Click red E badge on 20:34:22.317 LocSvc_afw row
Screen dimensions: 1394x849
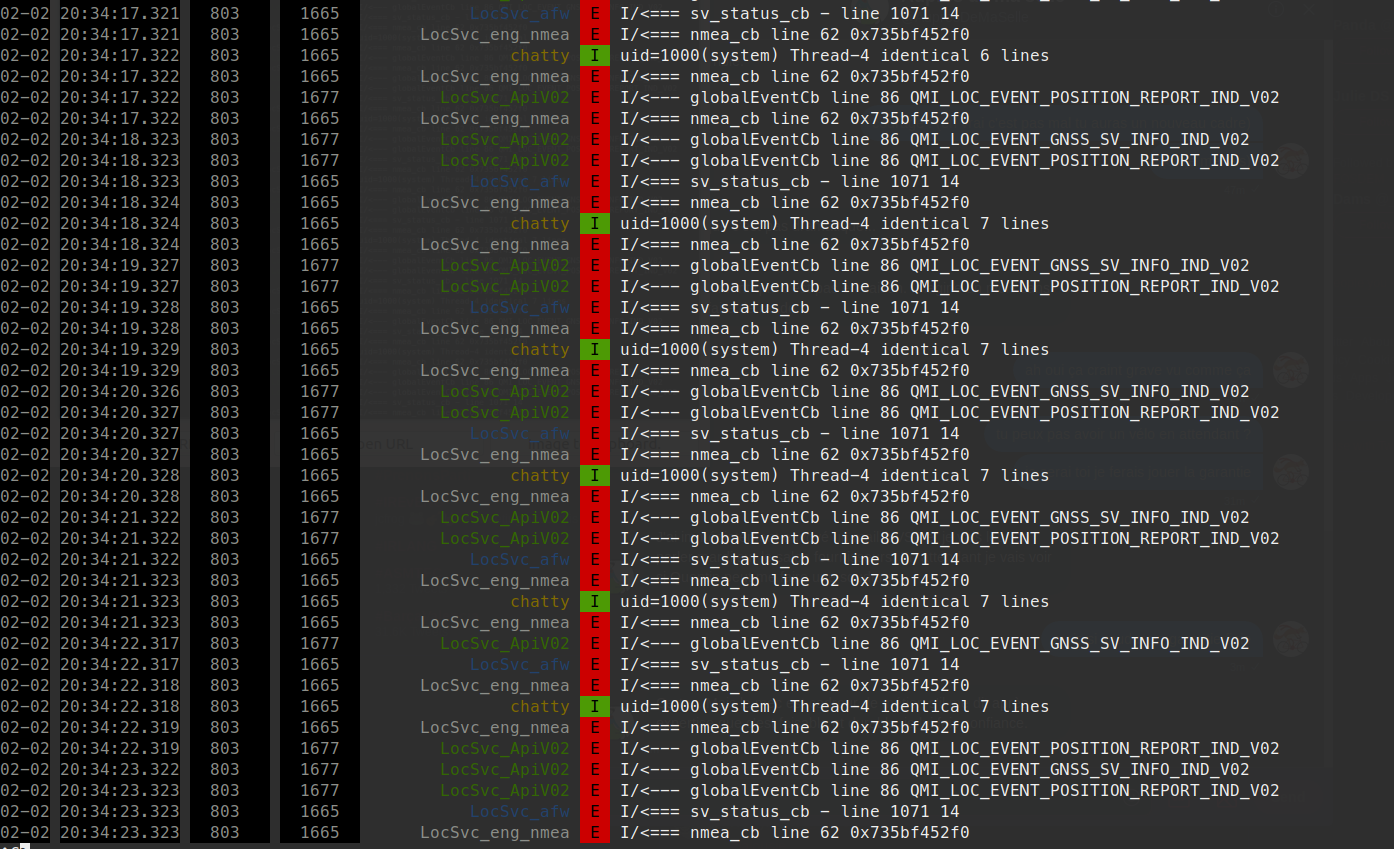594,665
